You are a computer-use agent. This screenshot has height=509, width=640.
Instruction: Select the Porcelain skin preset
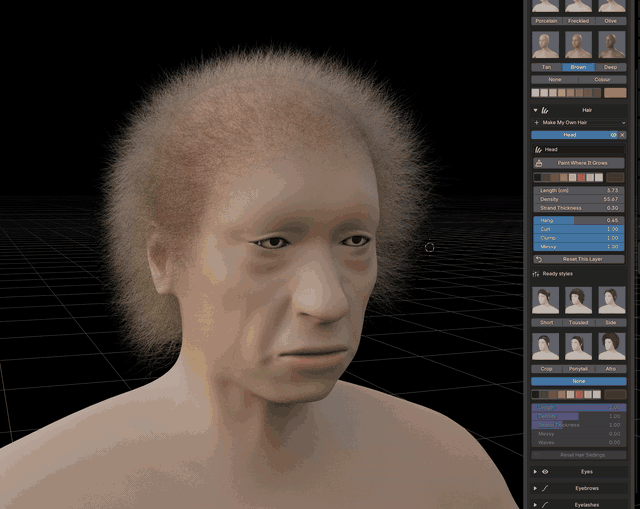546,21
